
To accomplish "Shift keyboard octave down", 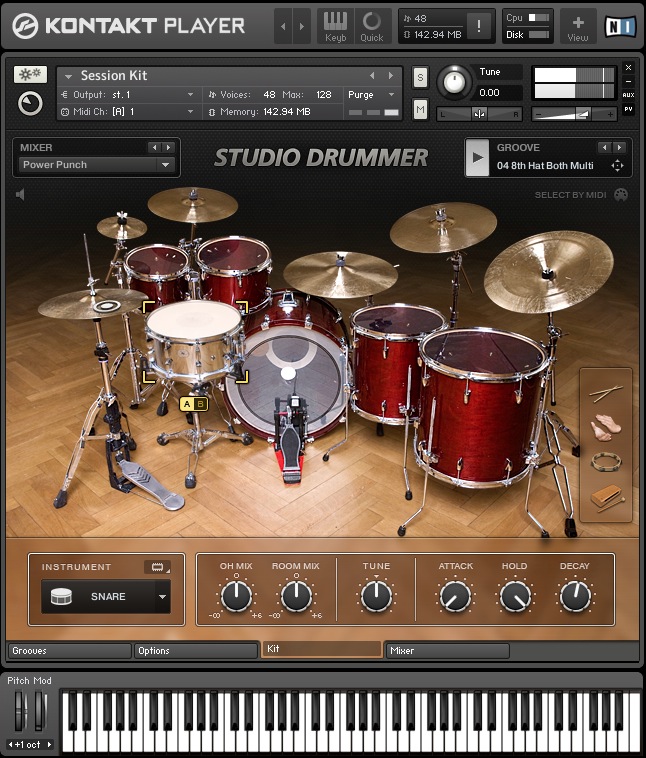I will click(11, 744).
